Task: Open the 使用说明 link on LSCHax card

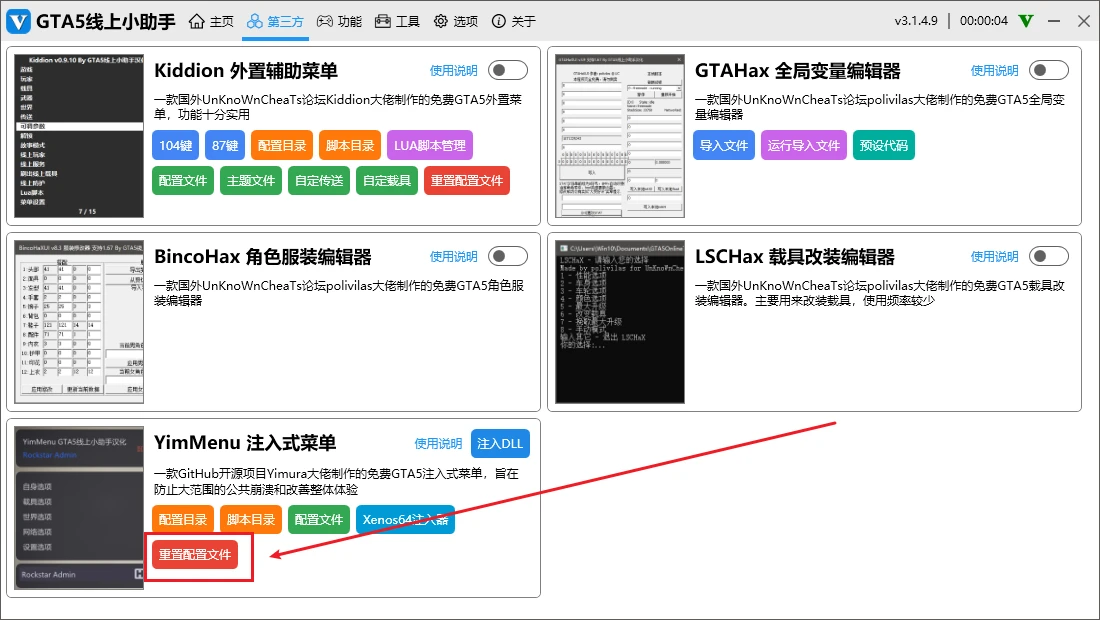Action: click(993, 256)
